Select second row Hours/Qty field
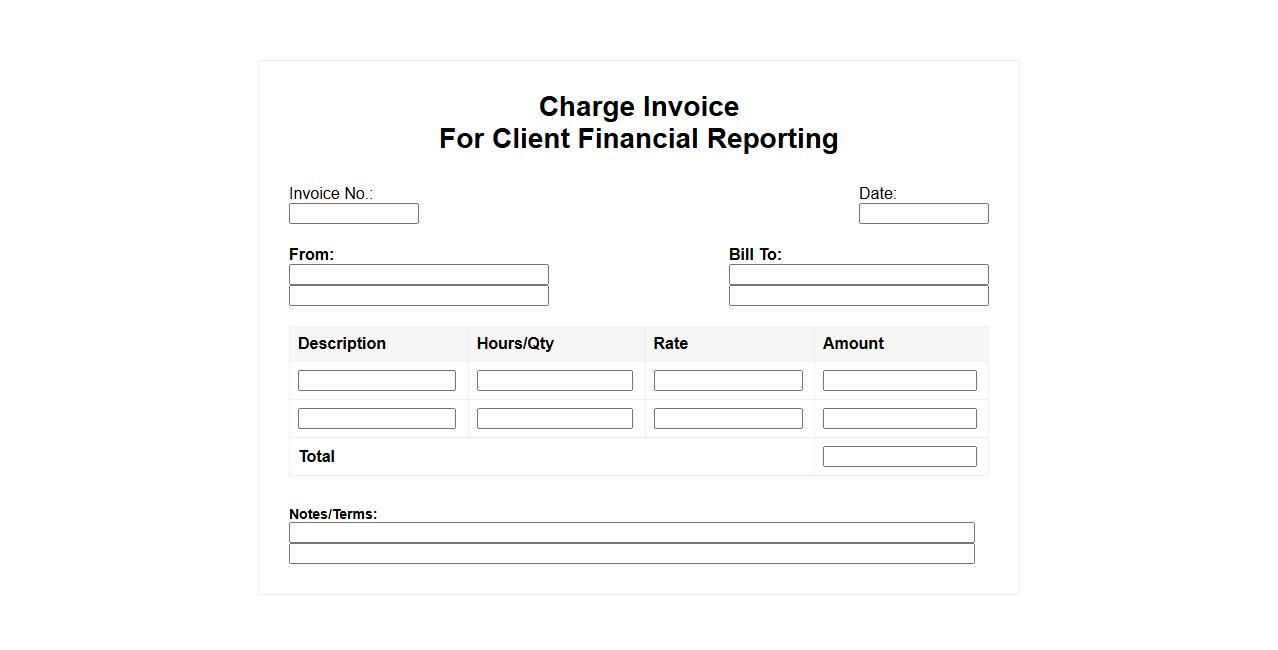 click(554, 419)
